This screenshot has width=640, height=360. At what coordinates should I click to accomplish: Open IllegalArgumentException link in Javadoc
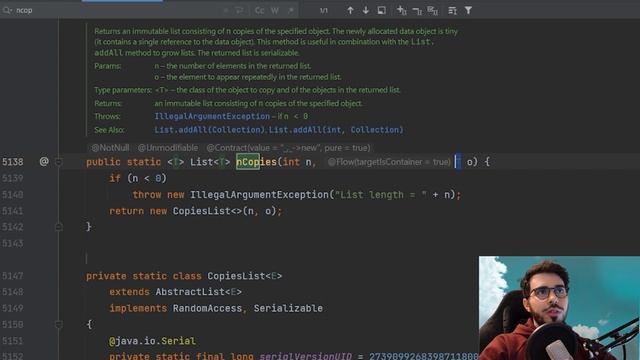212,116
